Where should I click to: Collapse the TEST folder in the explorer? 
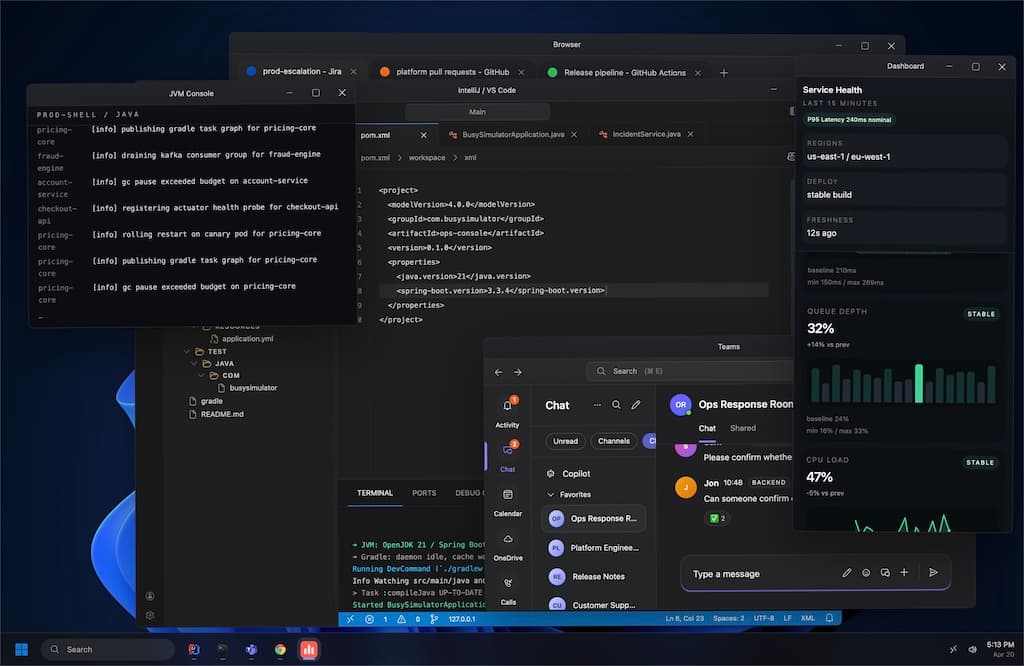click(x=185, y=351)
